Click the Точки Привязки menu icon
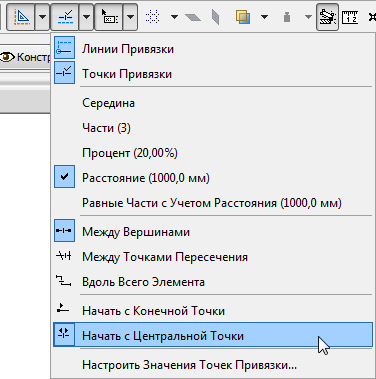376x379 pixels. [x=64, y=72]
